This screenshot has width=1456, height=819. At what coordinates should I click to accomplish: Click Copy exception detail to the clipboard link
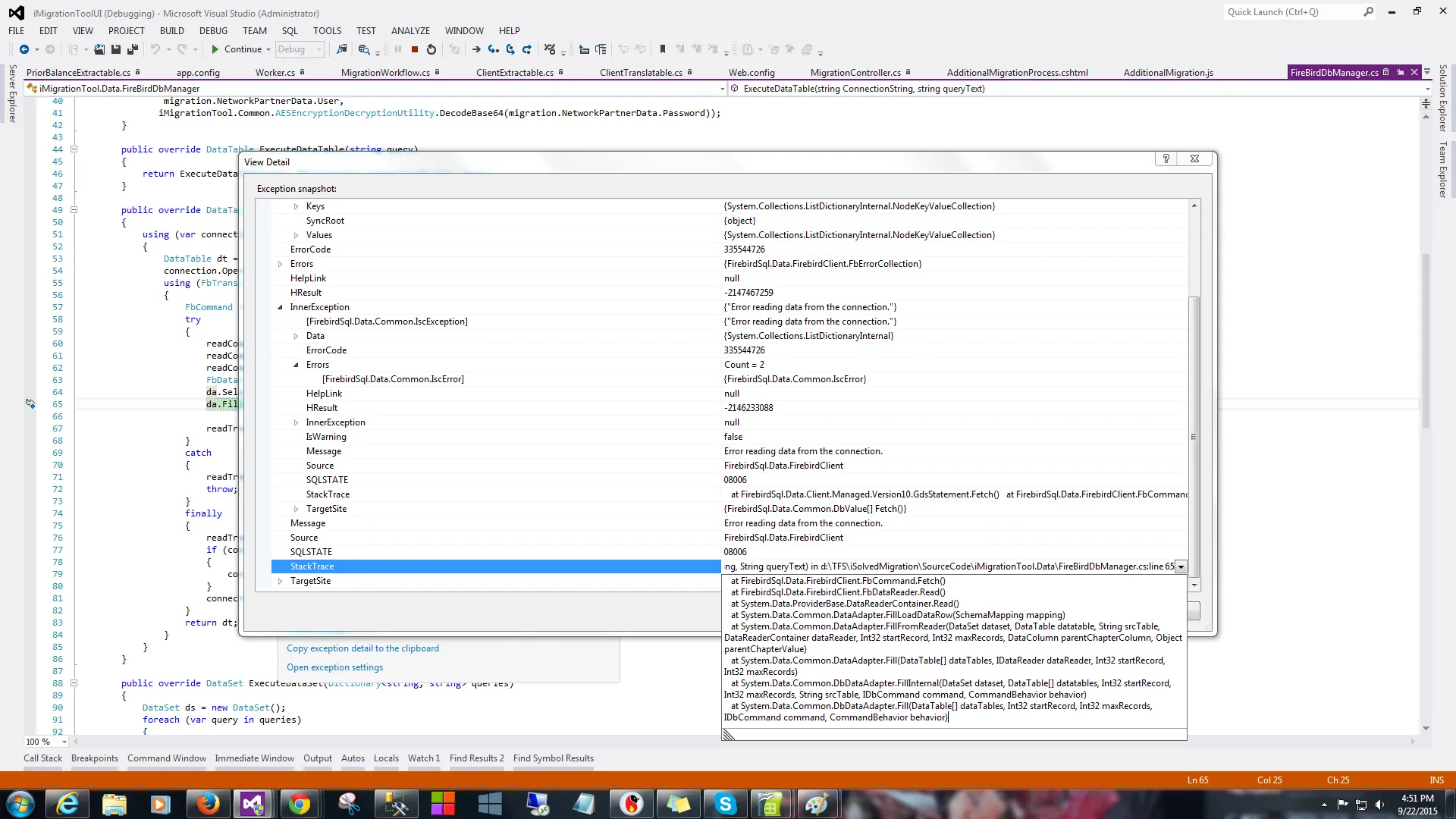coord(362,648)
